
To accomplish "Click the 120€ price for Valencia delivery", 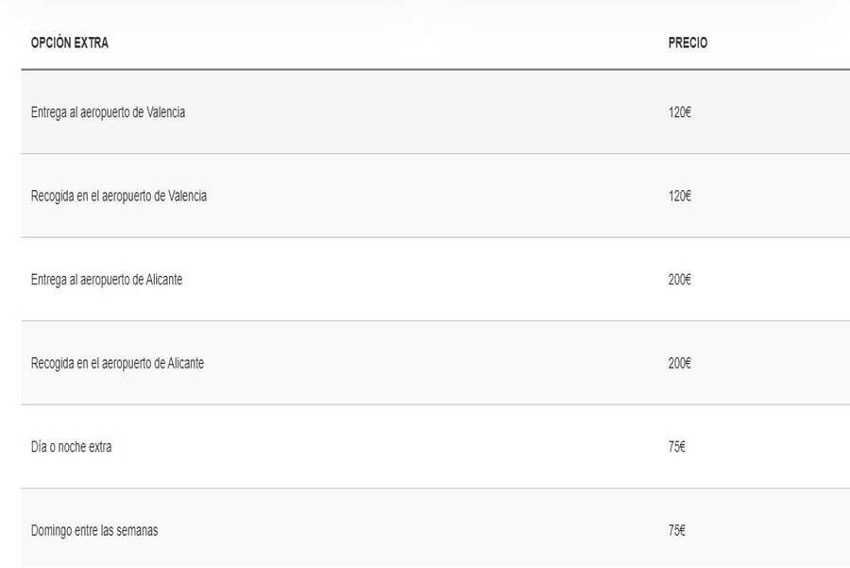I will [x=679, y=112].
